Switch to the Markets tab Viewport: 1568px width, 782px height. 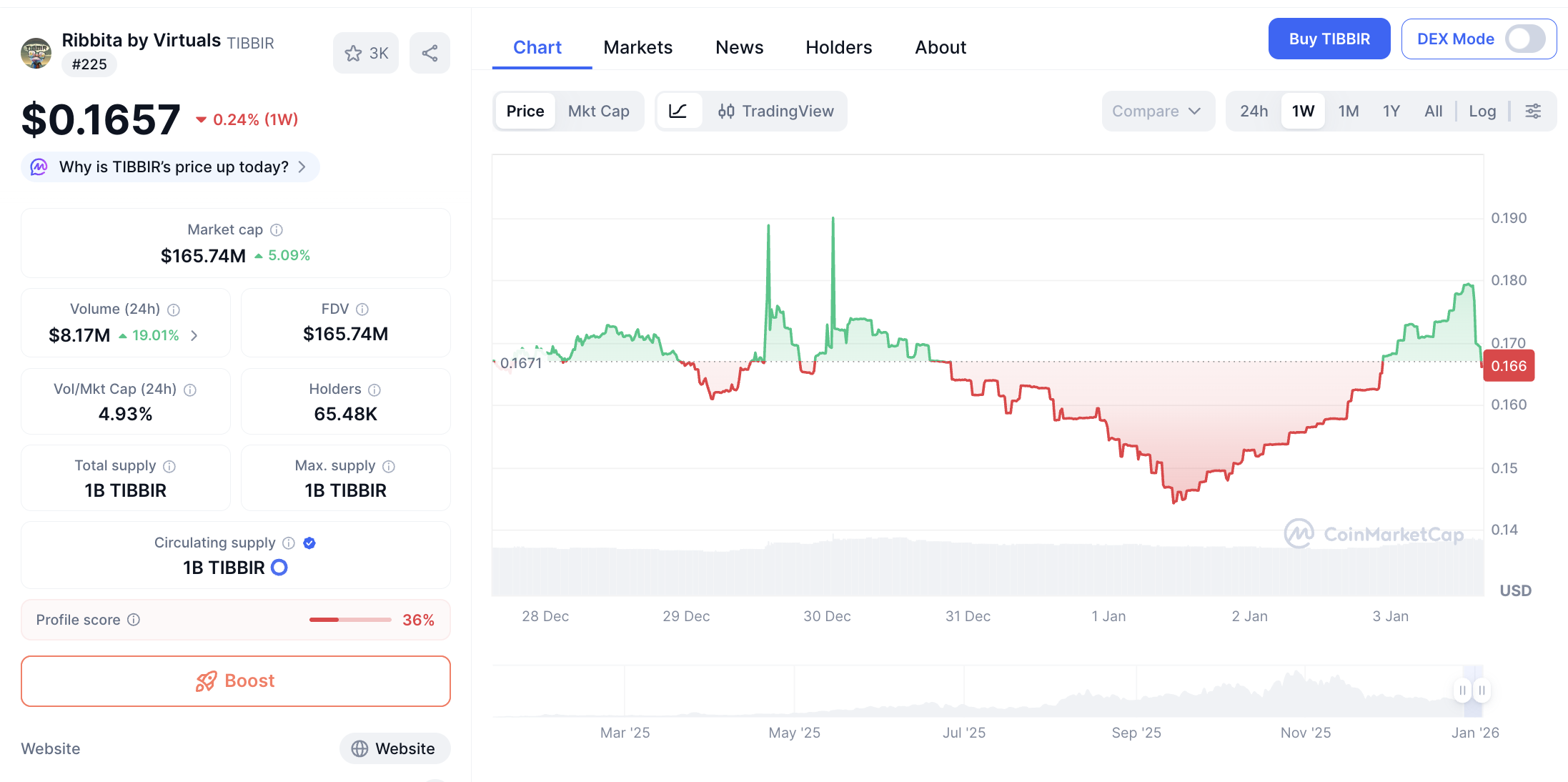[x=637, y=47]
